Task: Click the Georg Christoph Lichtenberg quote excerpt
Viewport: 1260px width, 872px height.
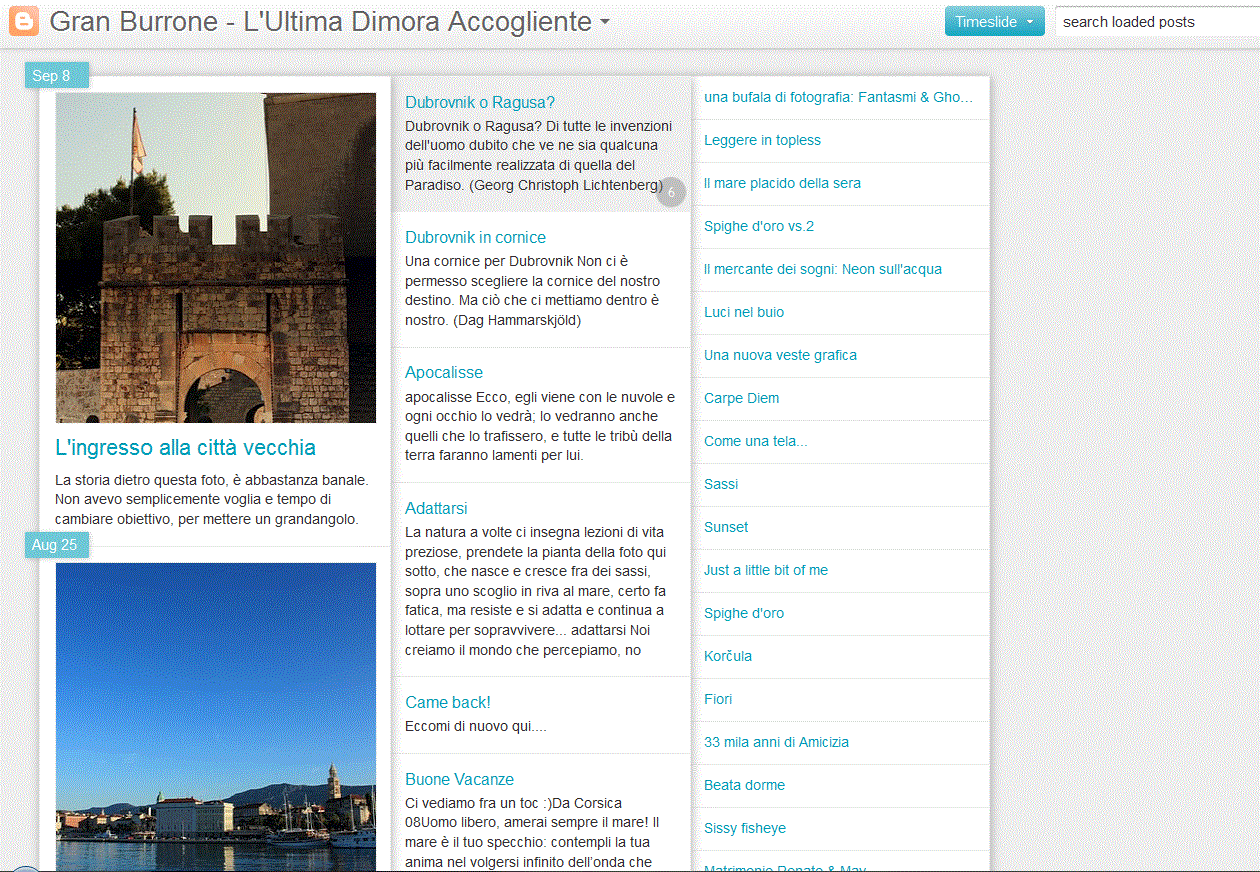Action: click(538, 156)
